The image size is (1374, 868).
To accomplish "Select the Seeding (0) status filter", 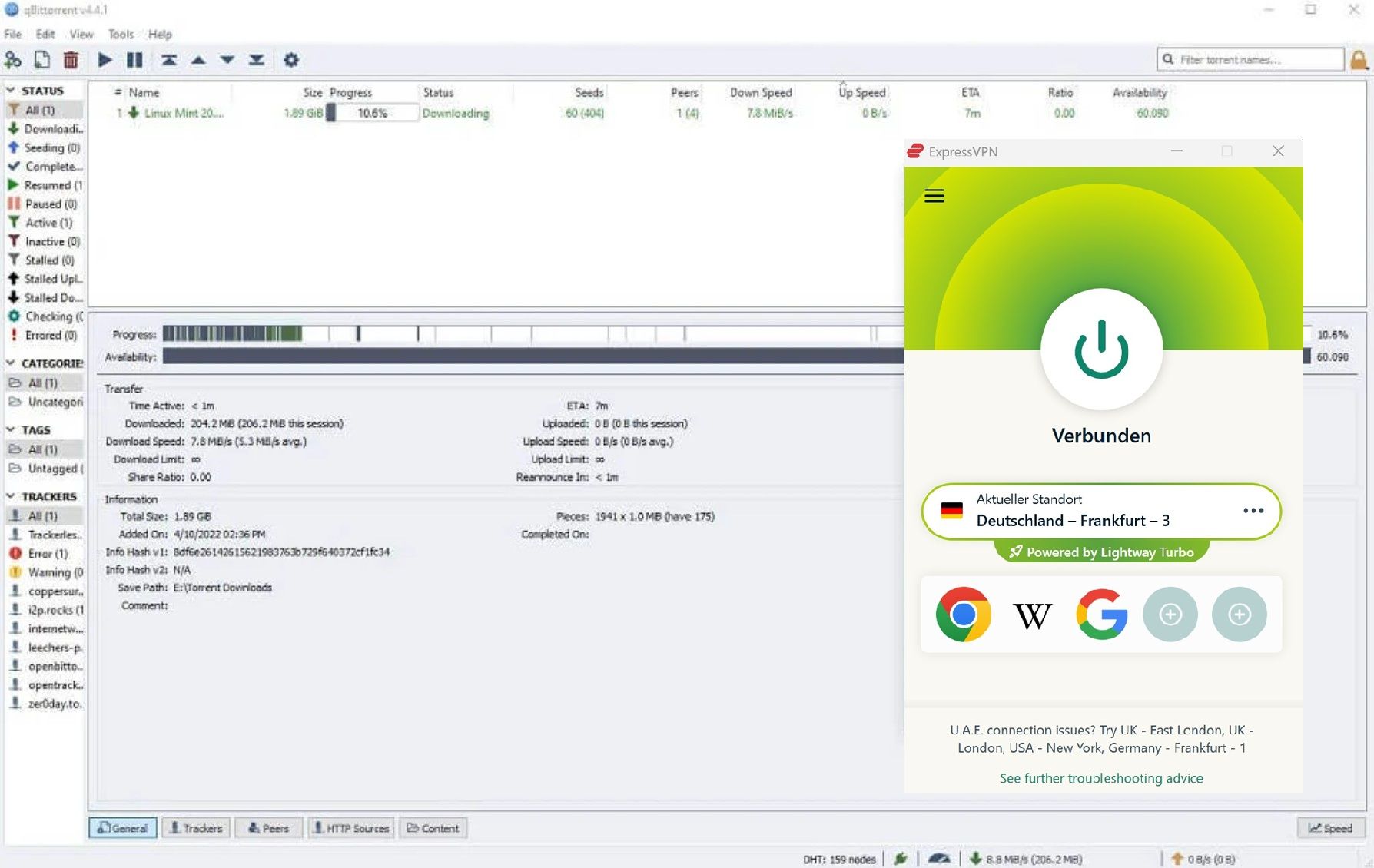I will click(45, 147).
